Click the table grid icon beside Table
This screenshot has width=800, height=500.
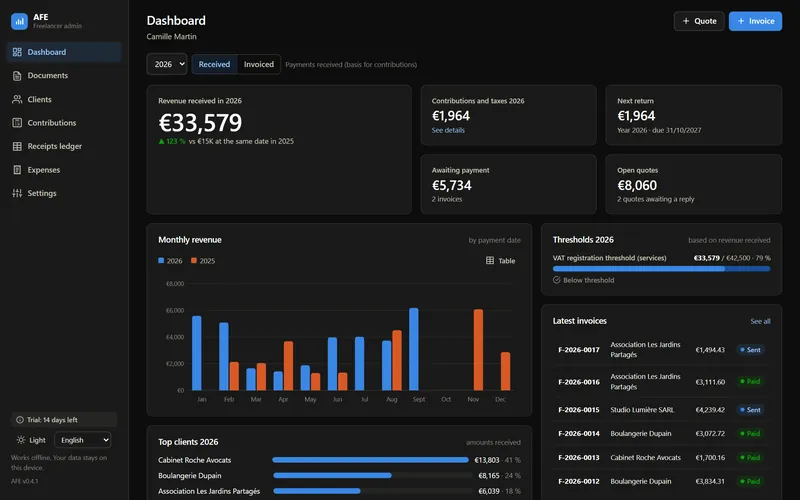pyautogui.click(x=490, y=261)
